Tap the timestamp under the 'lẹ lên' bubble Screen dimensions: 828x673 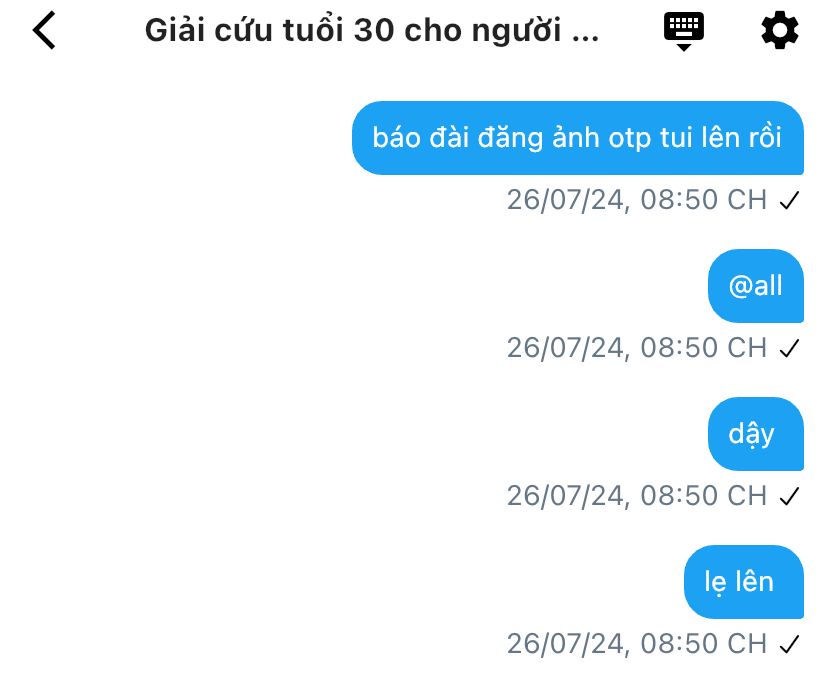click(637, 644)
